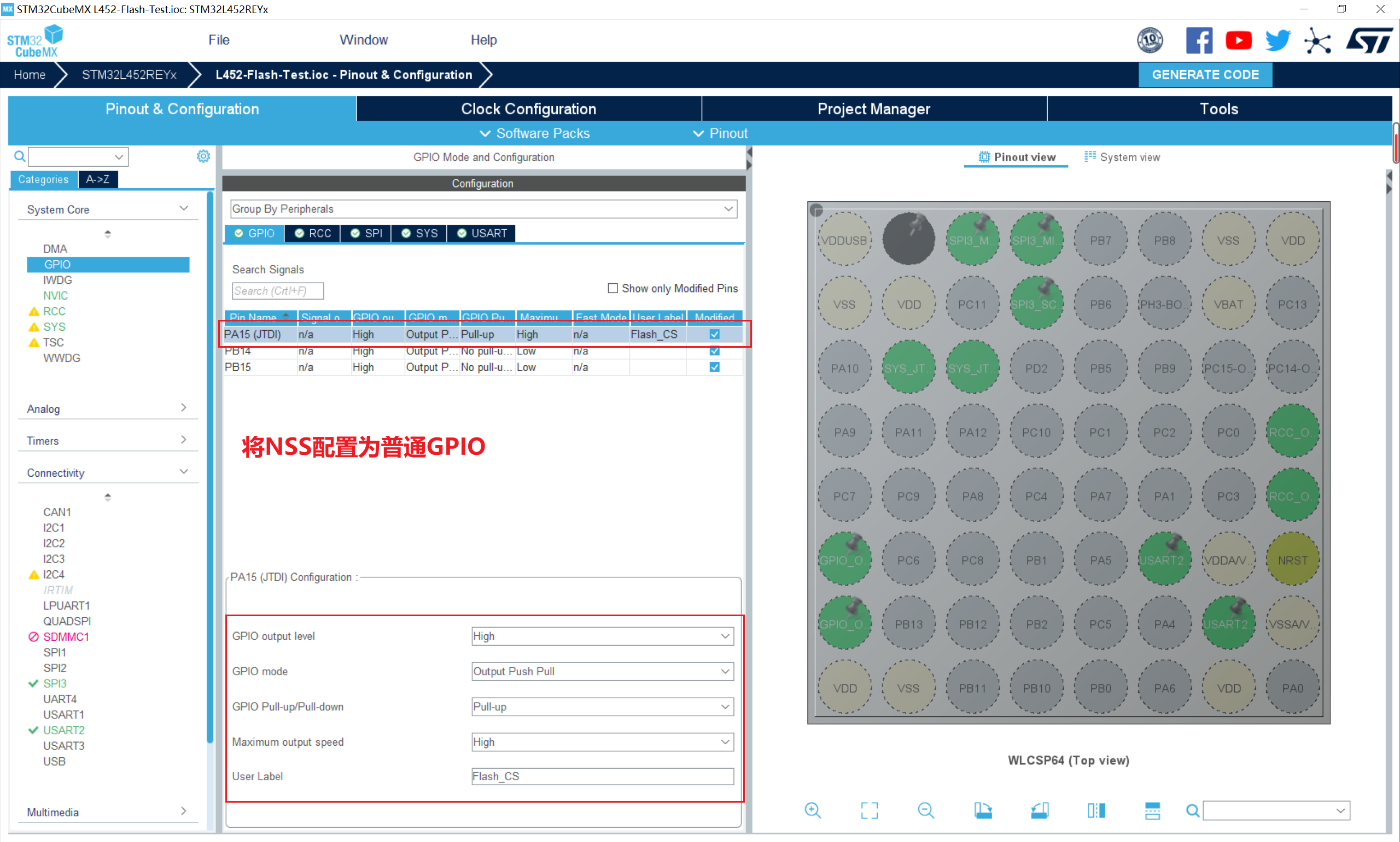Open the Maximum output speed dropdown
Viewport: 1400px width, 842px height.
602,741
